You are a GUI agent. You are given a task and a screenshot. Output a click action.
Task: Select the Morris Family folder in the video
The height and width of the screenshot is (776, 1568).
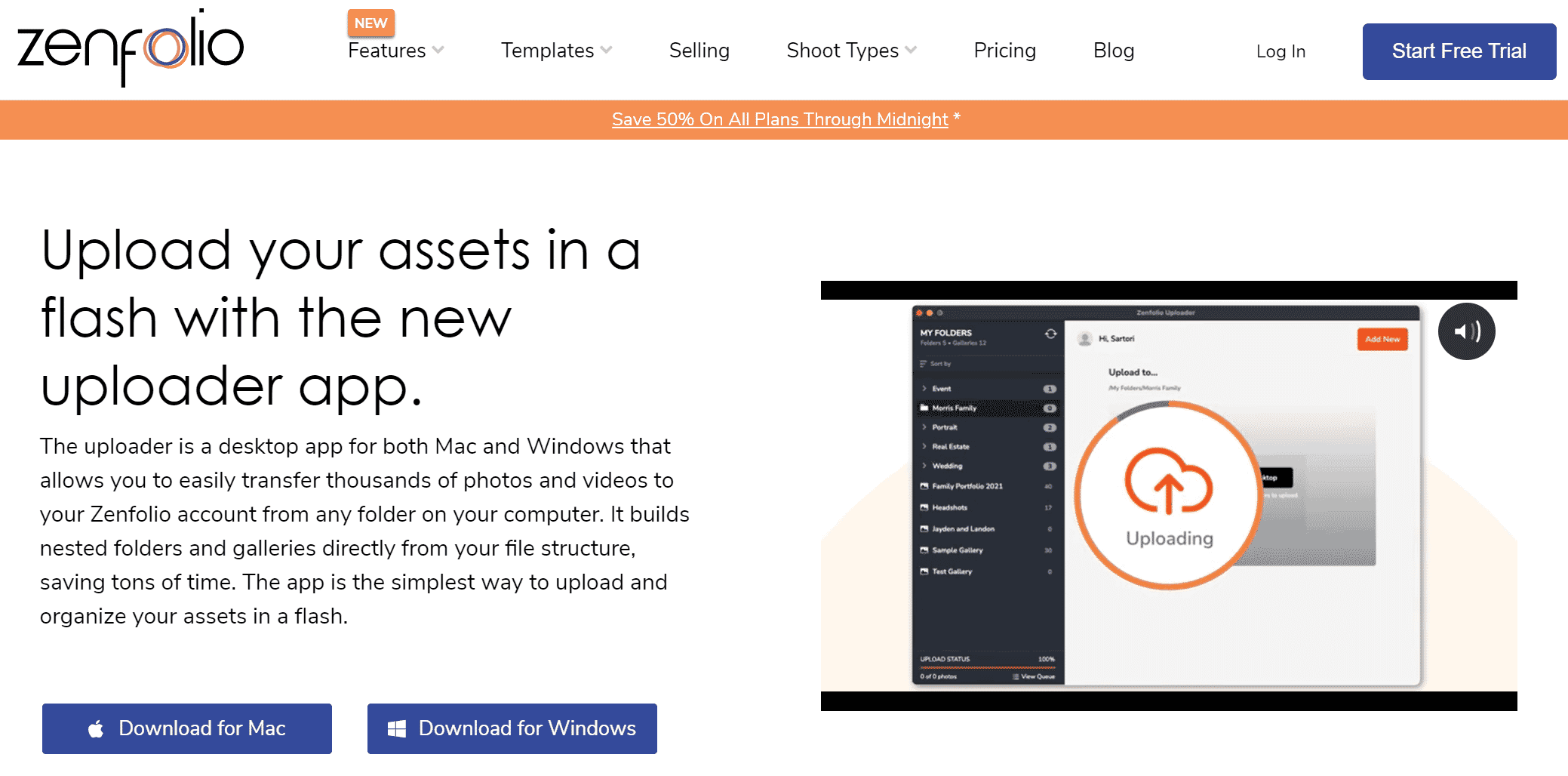click(988, 408)
